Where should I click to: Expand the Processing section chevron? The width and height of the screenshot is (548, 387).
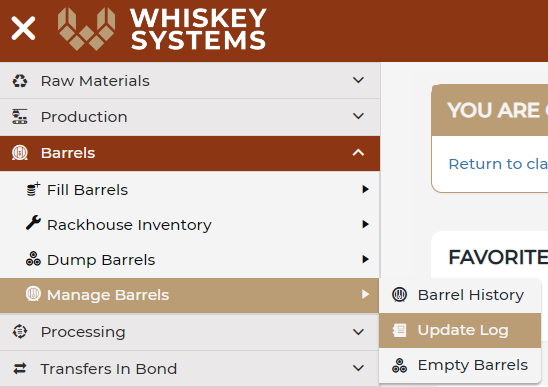(358, 332)
